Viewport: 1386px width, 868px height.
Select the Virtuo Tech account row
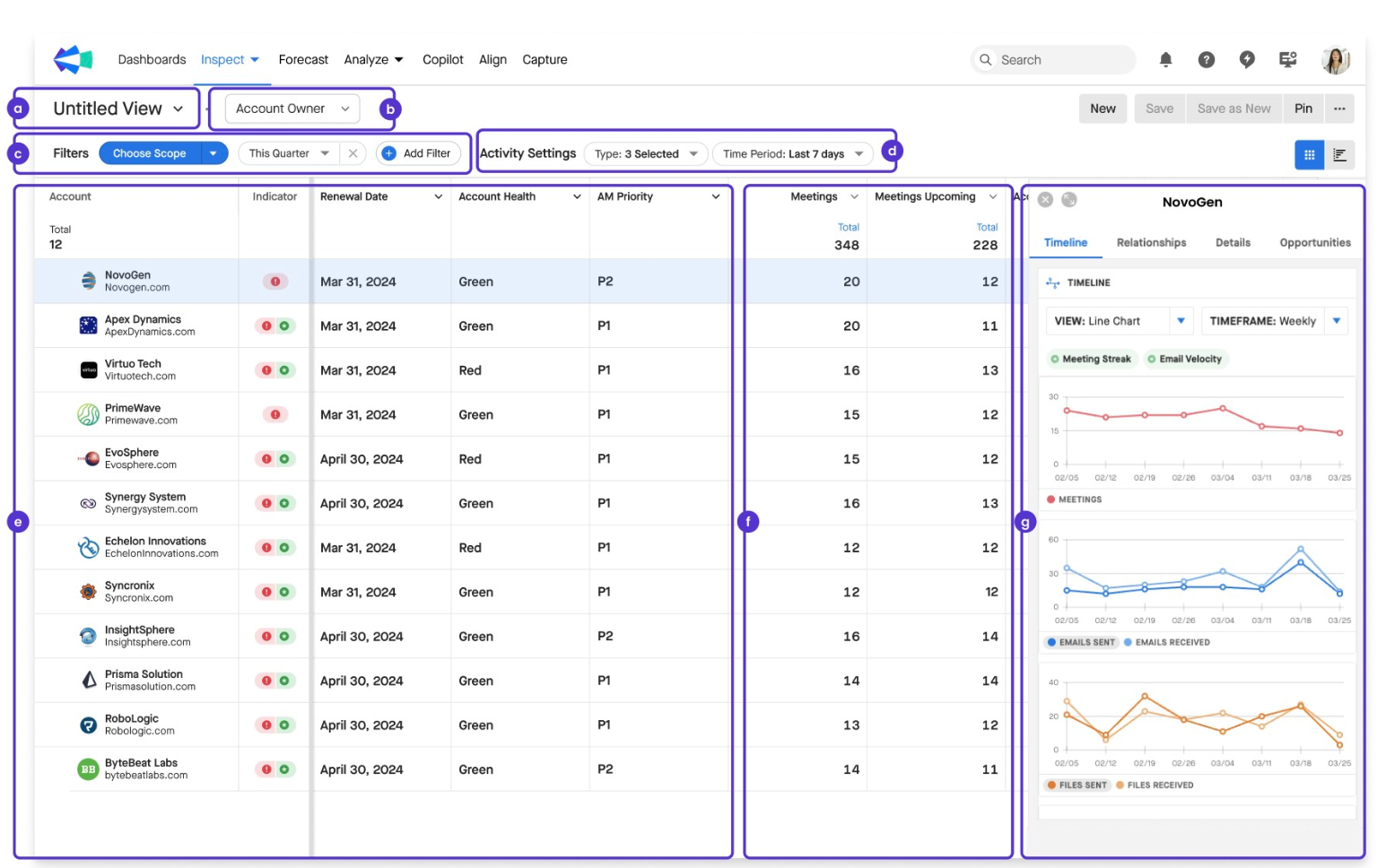(522, 369)
